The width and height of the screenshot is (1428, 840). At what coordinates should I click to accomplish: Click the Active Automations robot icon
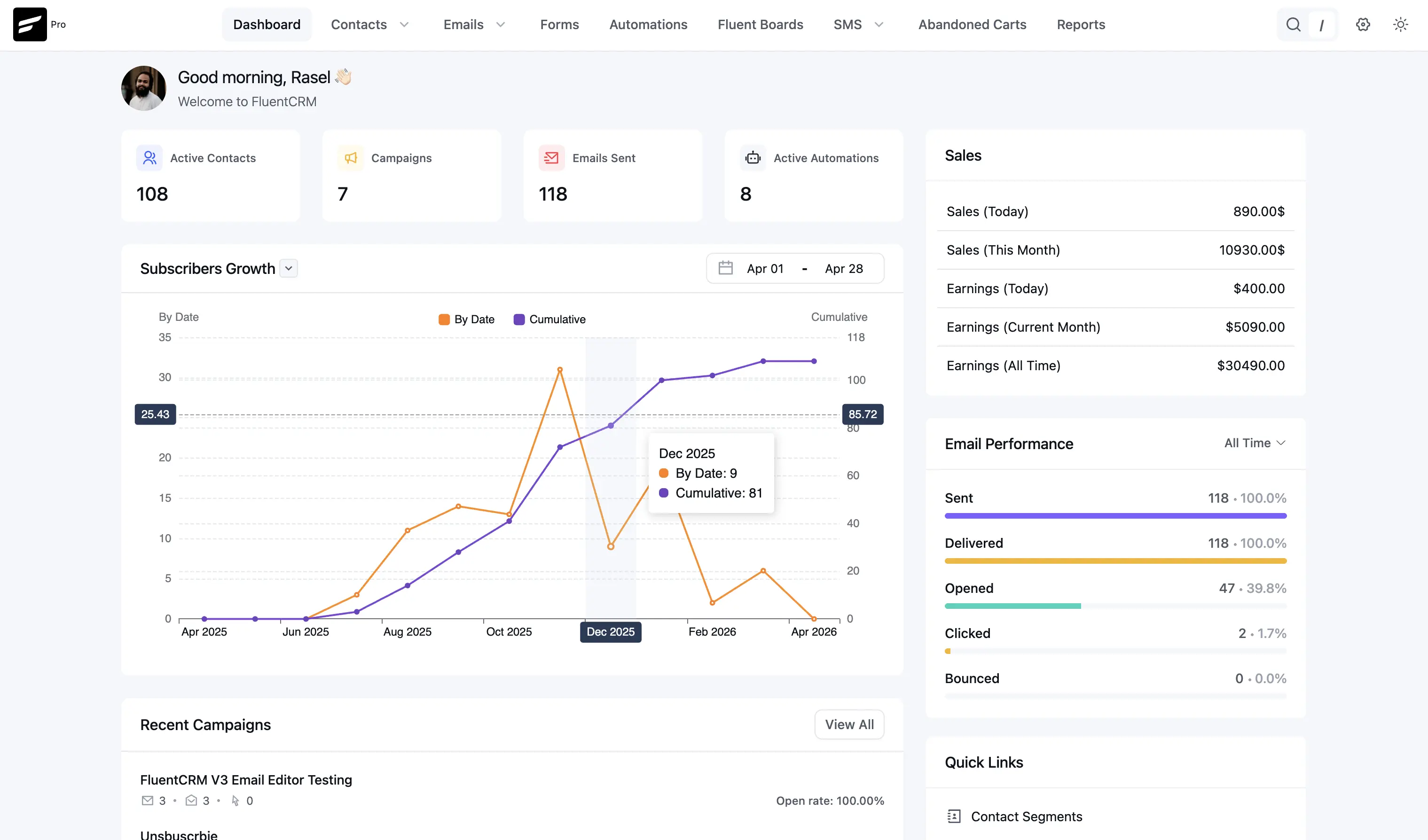(753, 157)
